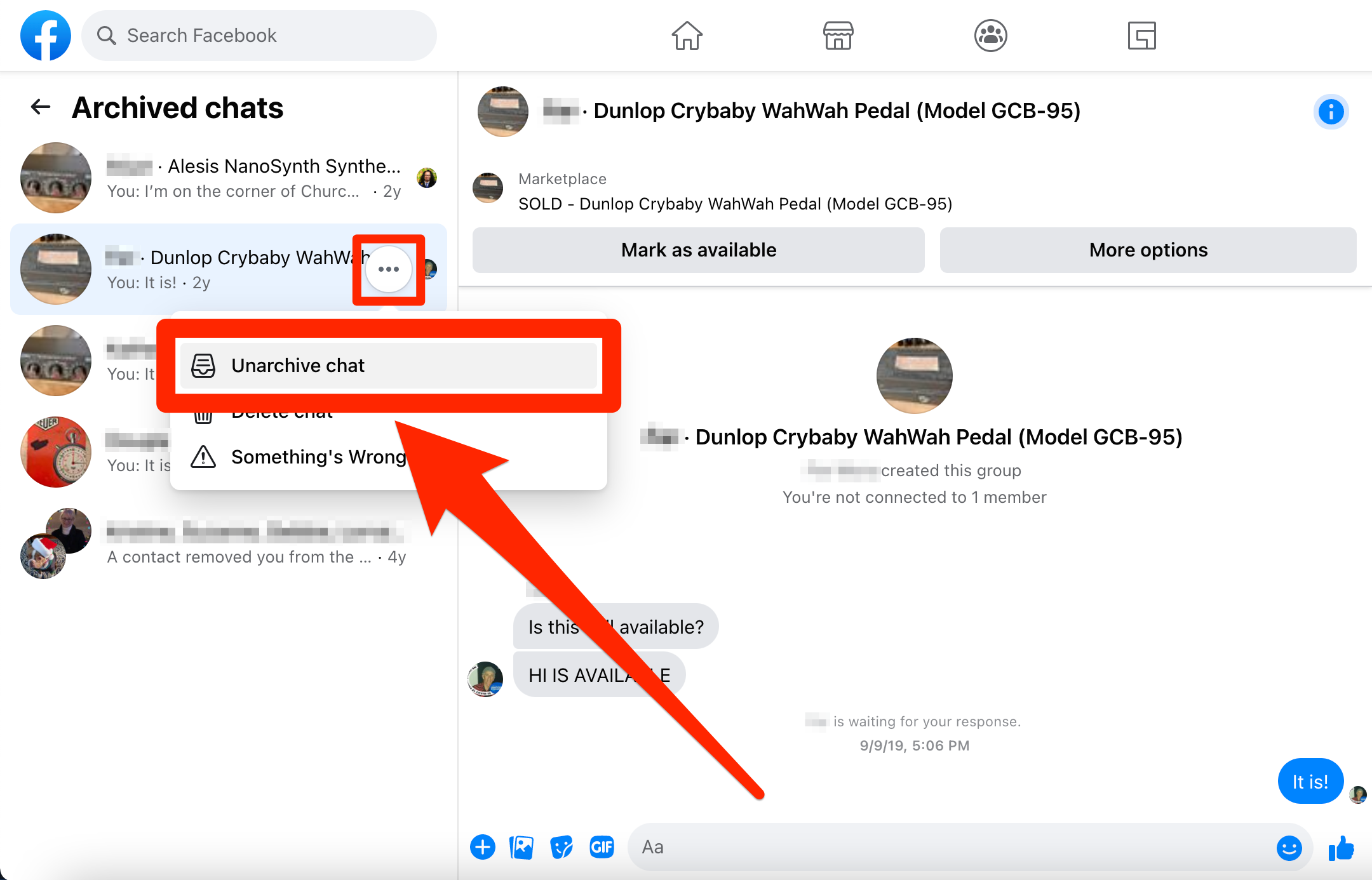The height and width of the screenshot is (880, 1372).
Task: Open the group chat removed by contact
Action: click(x=229, y=543)
